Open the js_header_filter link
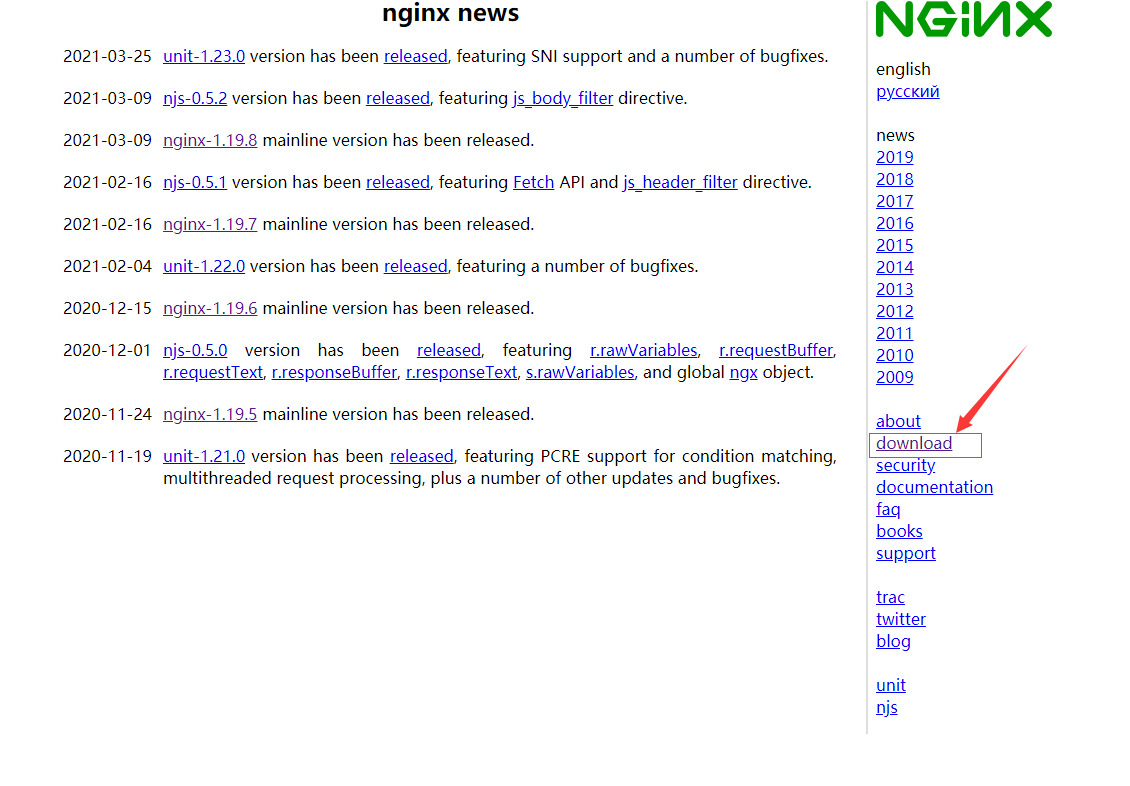1130x786 pixels. pyautogui.click(x=680, y=182)
